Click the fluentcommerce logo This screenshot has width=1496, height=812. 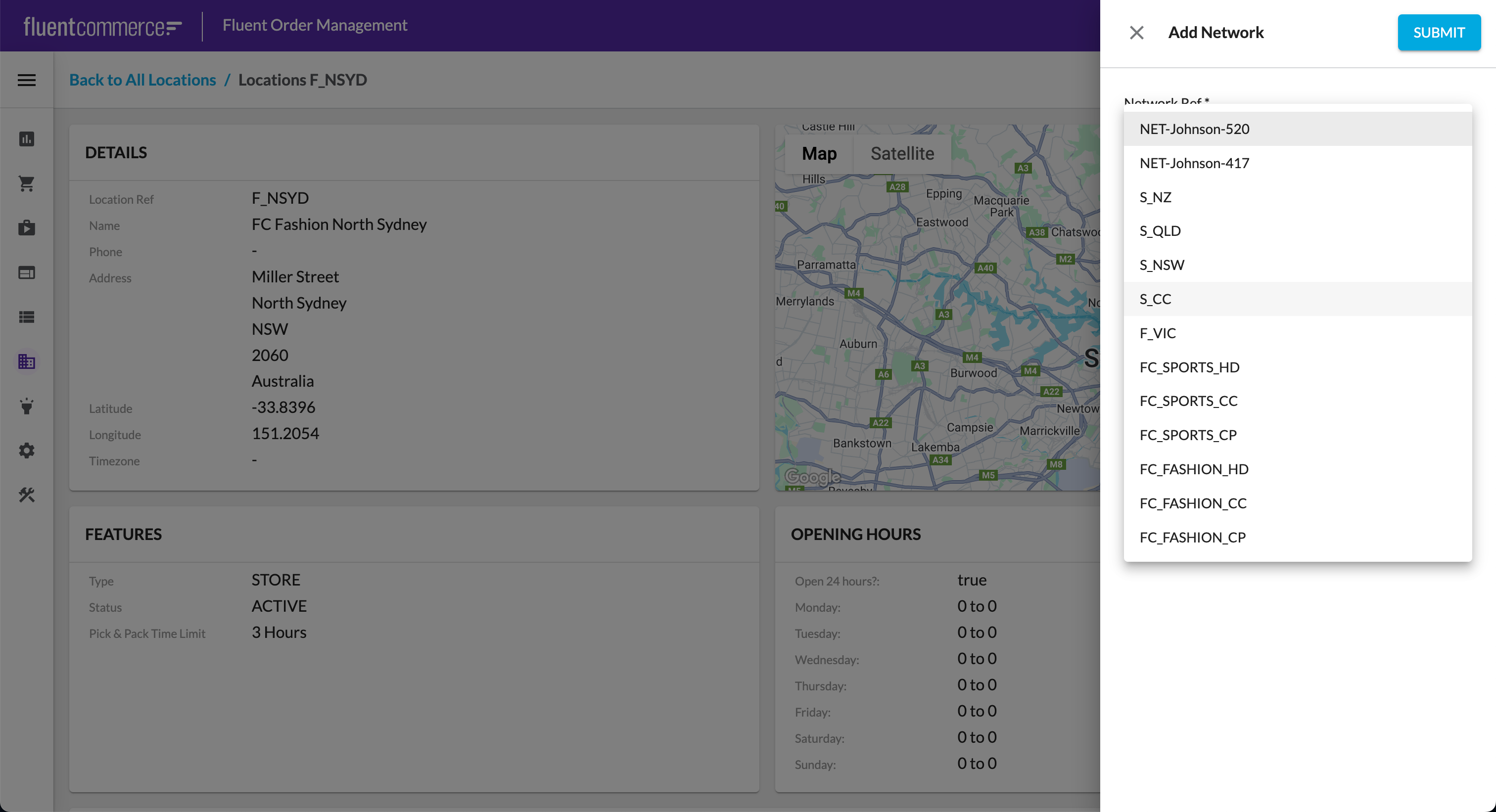[102, 26]
